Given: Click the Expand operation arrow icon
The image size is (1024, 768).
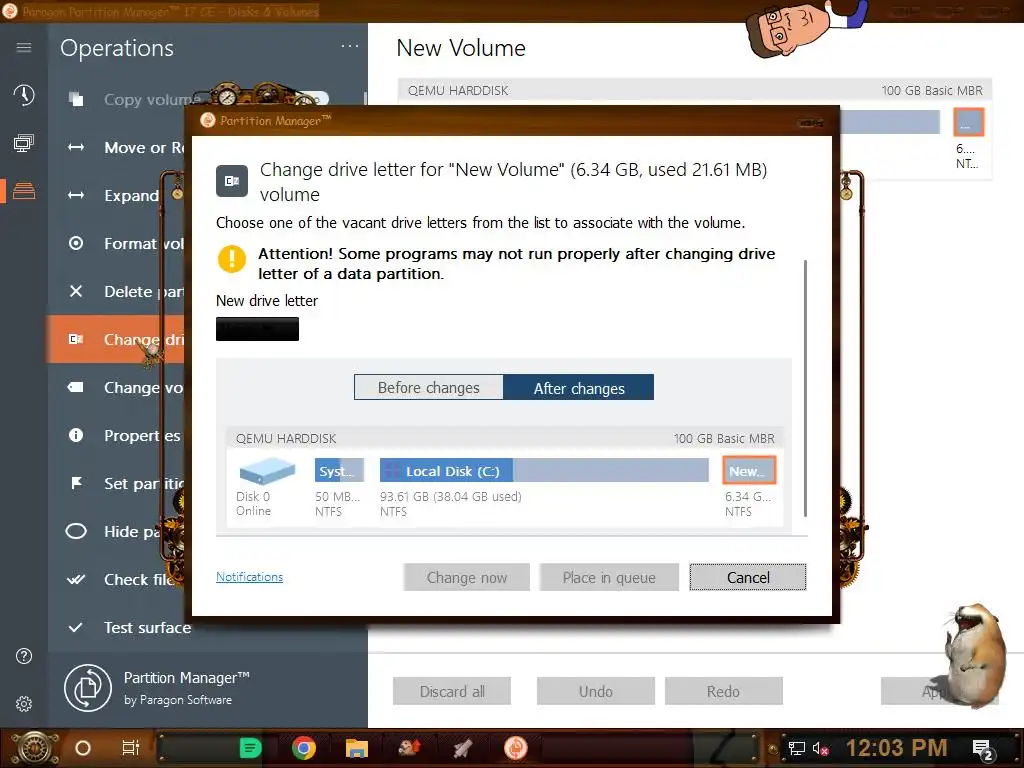Looking at the screenshot, I should click(x=76, y=195).
